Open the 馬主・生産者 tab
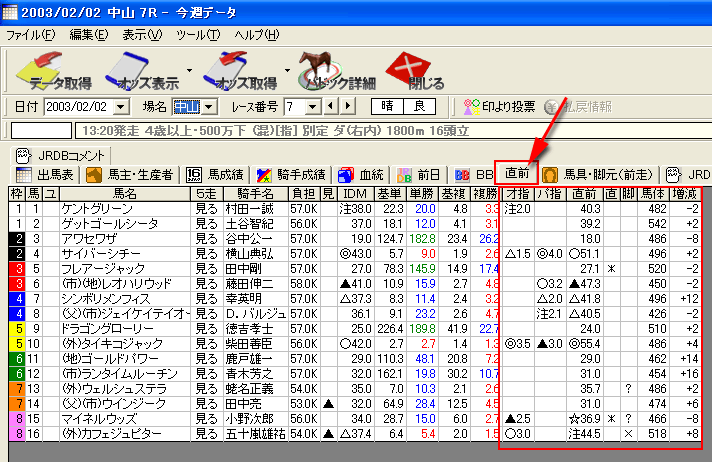 click(x=129, y=174)
